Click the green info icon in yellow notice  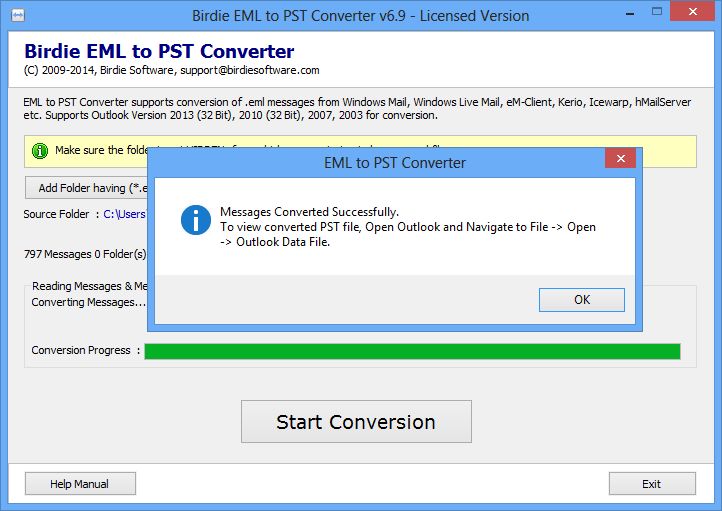(40, 151)
